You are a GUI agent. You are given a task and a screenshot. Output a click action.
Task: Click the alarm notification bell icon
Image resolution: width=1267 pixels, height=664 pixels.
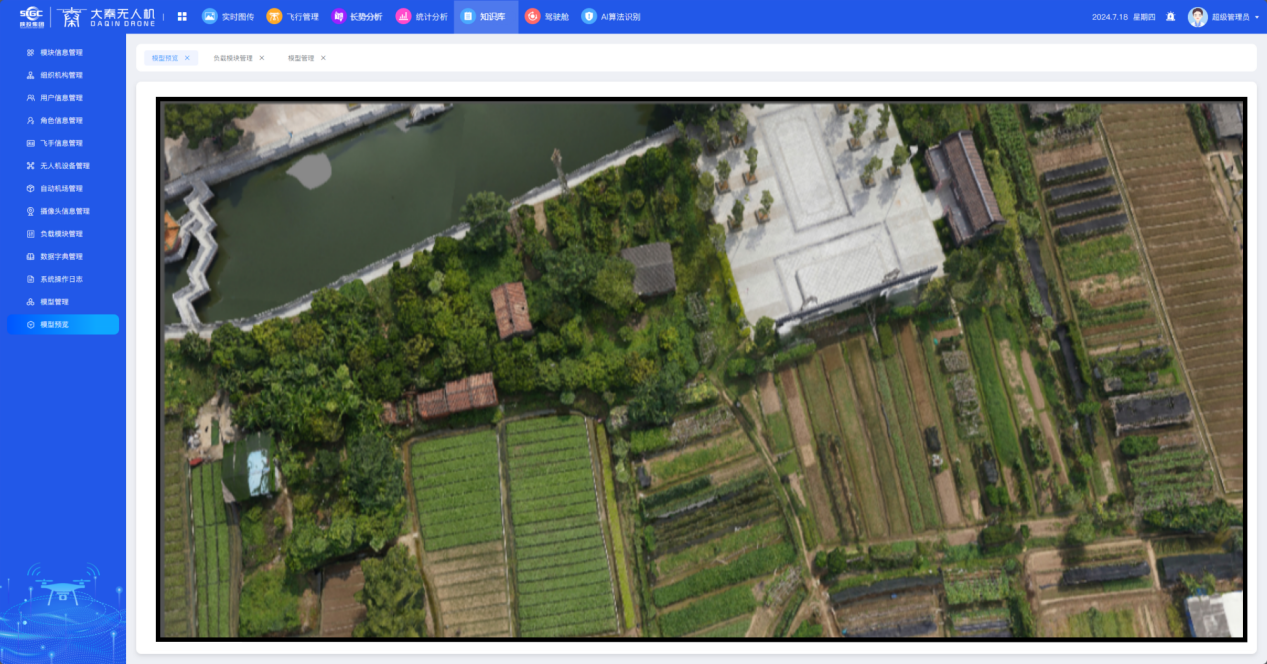click(1170, 17)
